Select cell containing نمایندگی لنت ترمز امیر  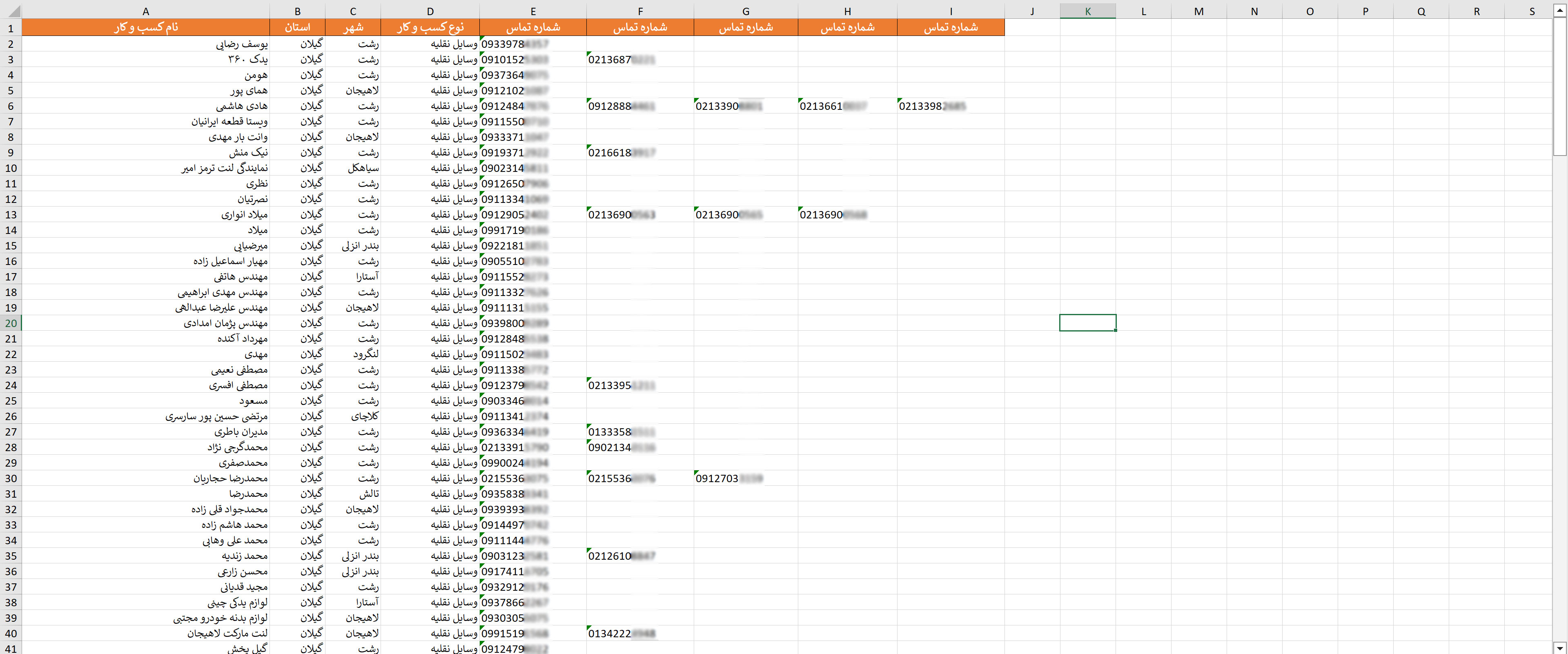[145, 168]
